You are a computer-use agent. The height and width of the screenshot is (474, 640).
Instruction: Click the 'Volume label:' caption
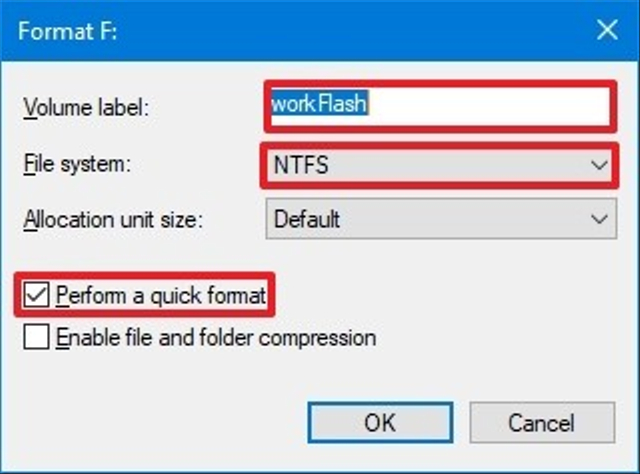[x=86, y=106]
